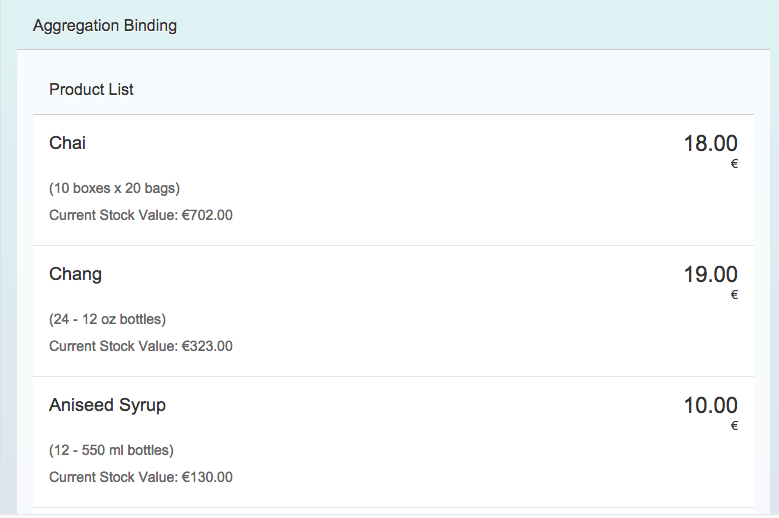This screenshot has width=779, height=518.
Task: Open the Chang product name
Action: click(75, 274)
